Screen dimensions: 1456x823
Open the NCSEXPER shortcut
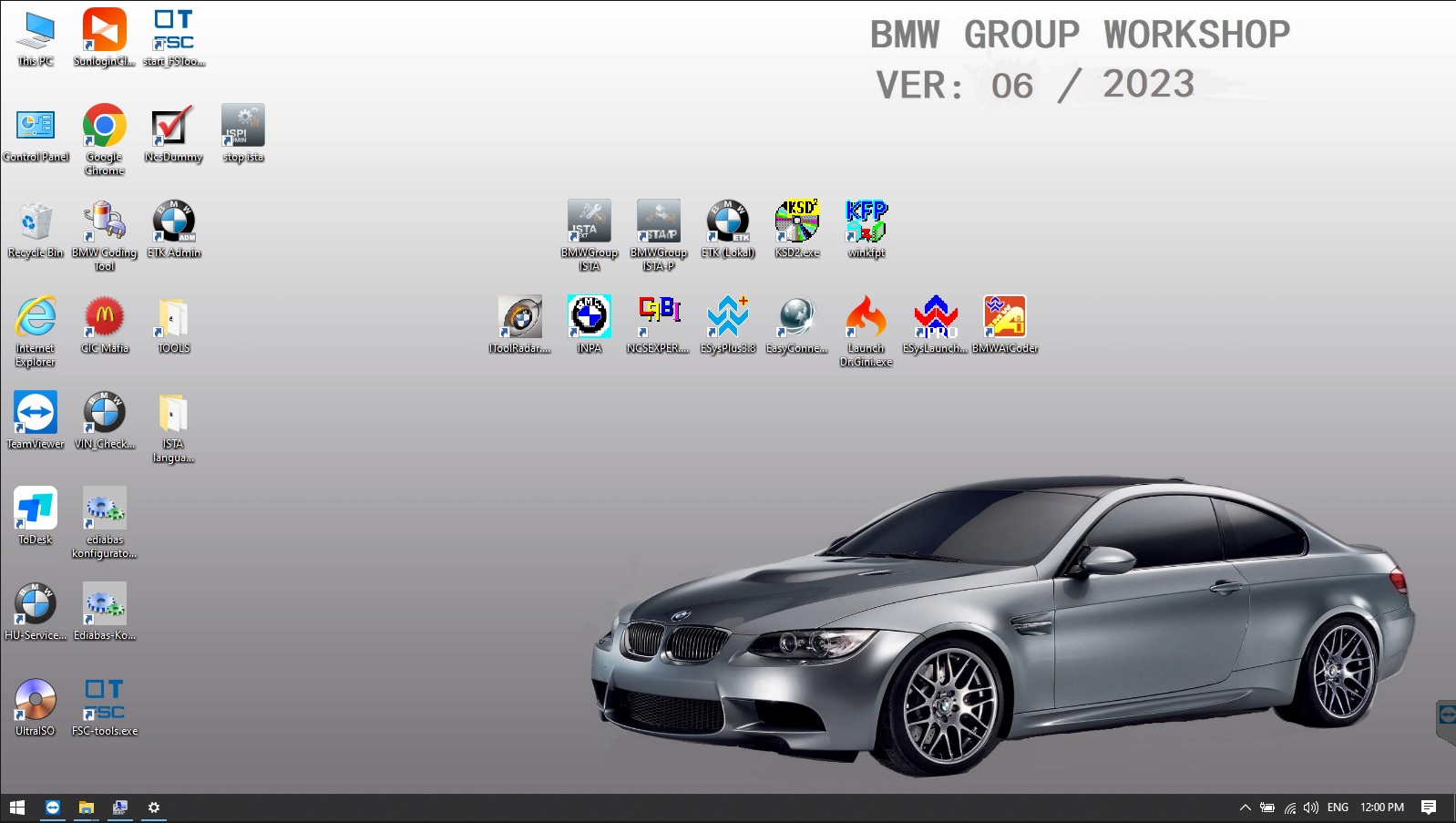coord(659,325)
